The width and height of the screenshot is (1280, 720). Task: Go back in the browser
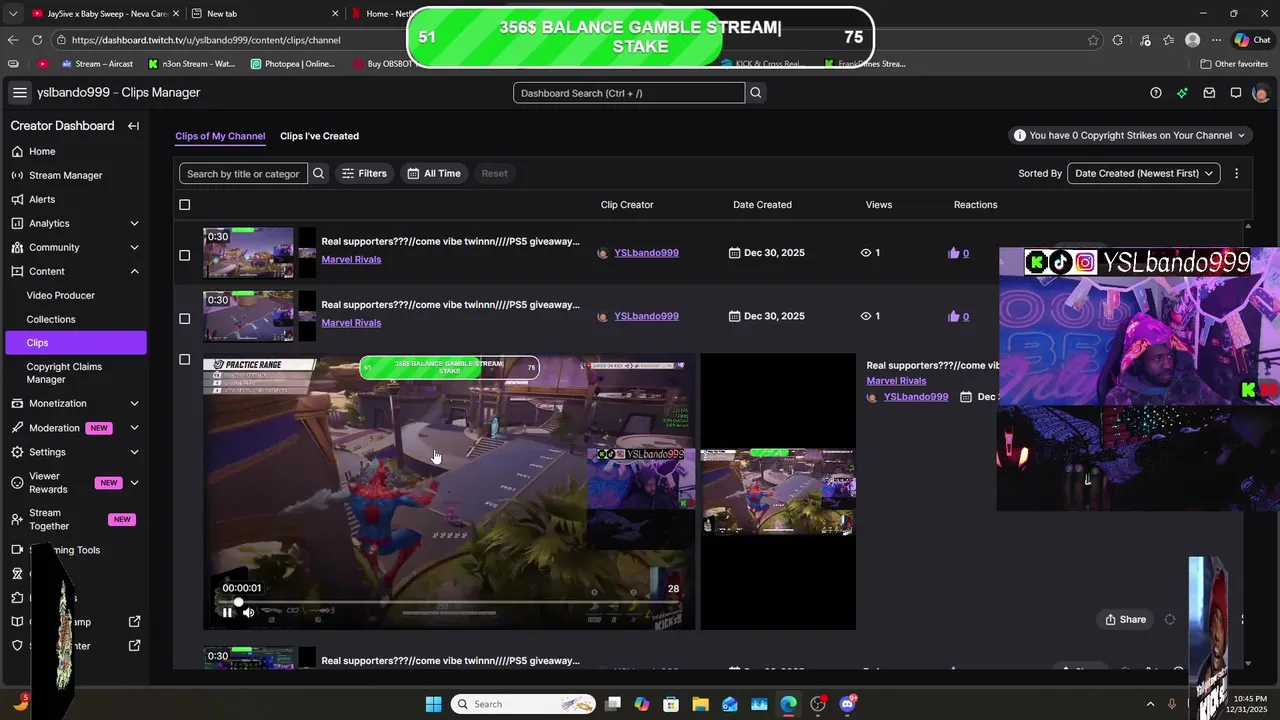tap(13, 40)
